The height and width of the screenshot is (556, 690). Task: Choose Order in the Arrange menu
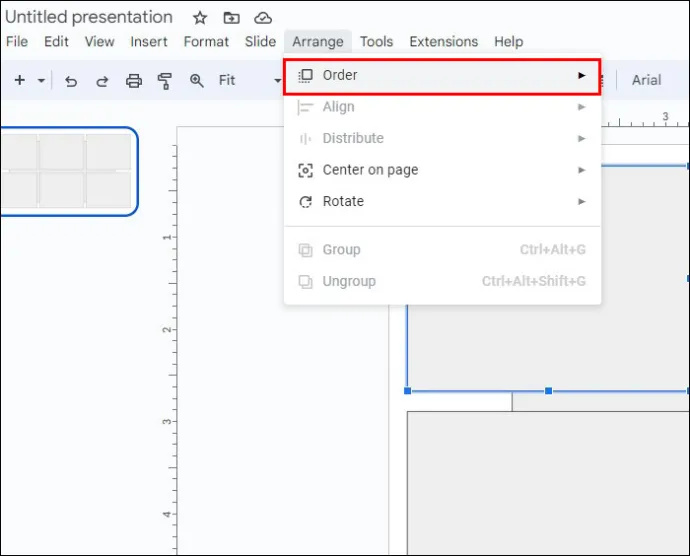pos(442,76)
